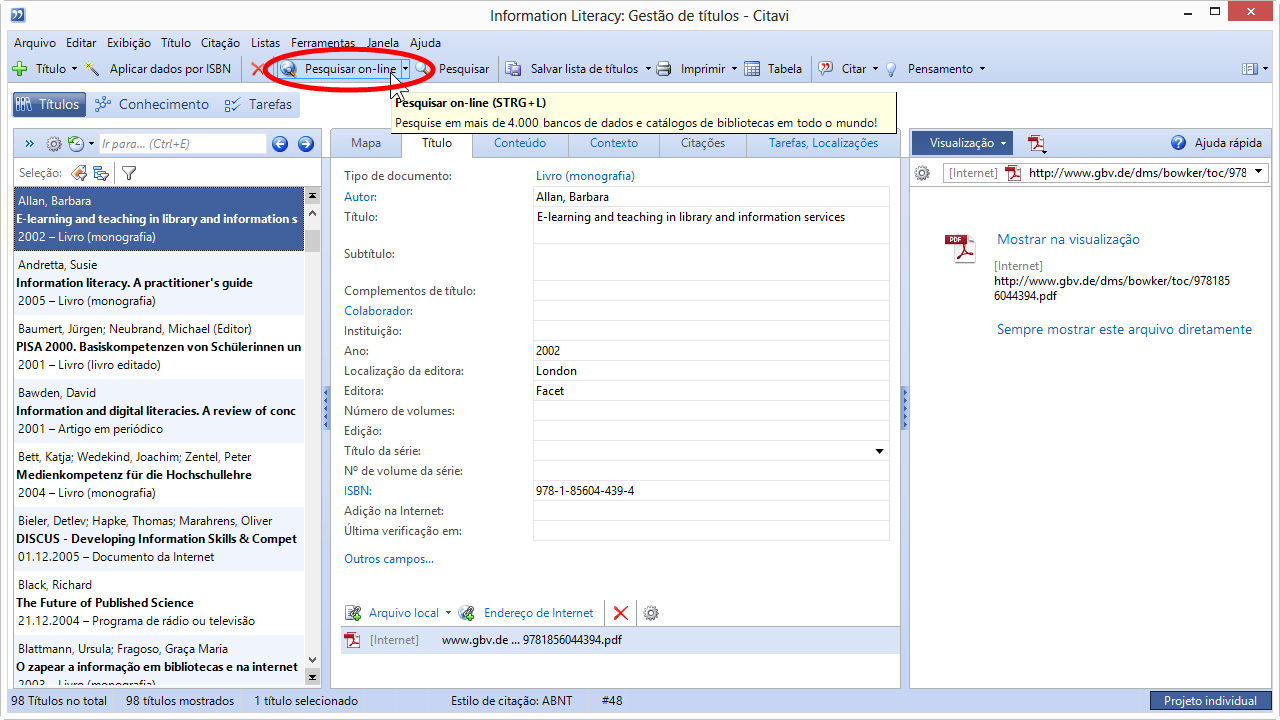The height and width of the screenshot is (720, 1280).
Task: Open Título button dropdown arrow
Action: click(74, 69)
